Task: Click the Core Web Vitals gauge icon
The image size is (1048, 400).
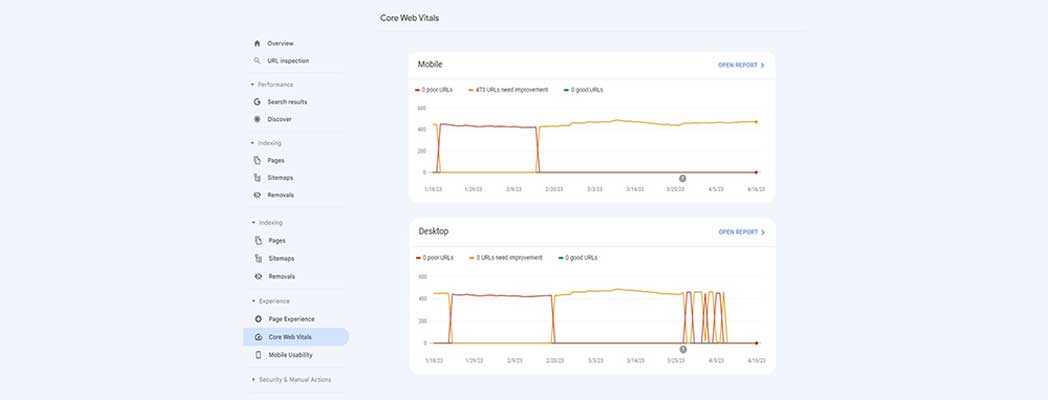Action: (258, 337)
